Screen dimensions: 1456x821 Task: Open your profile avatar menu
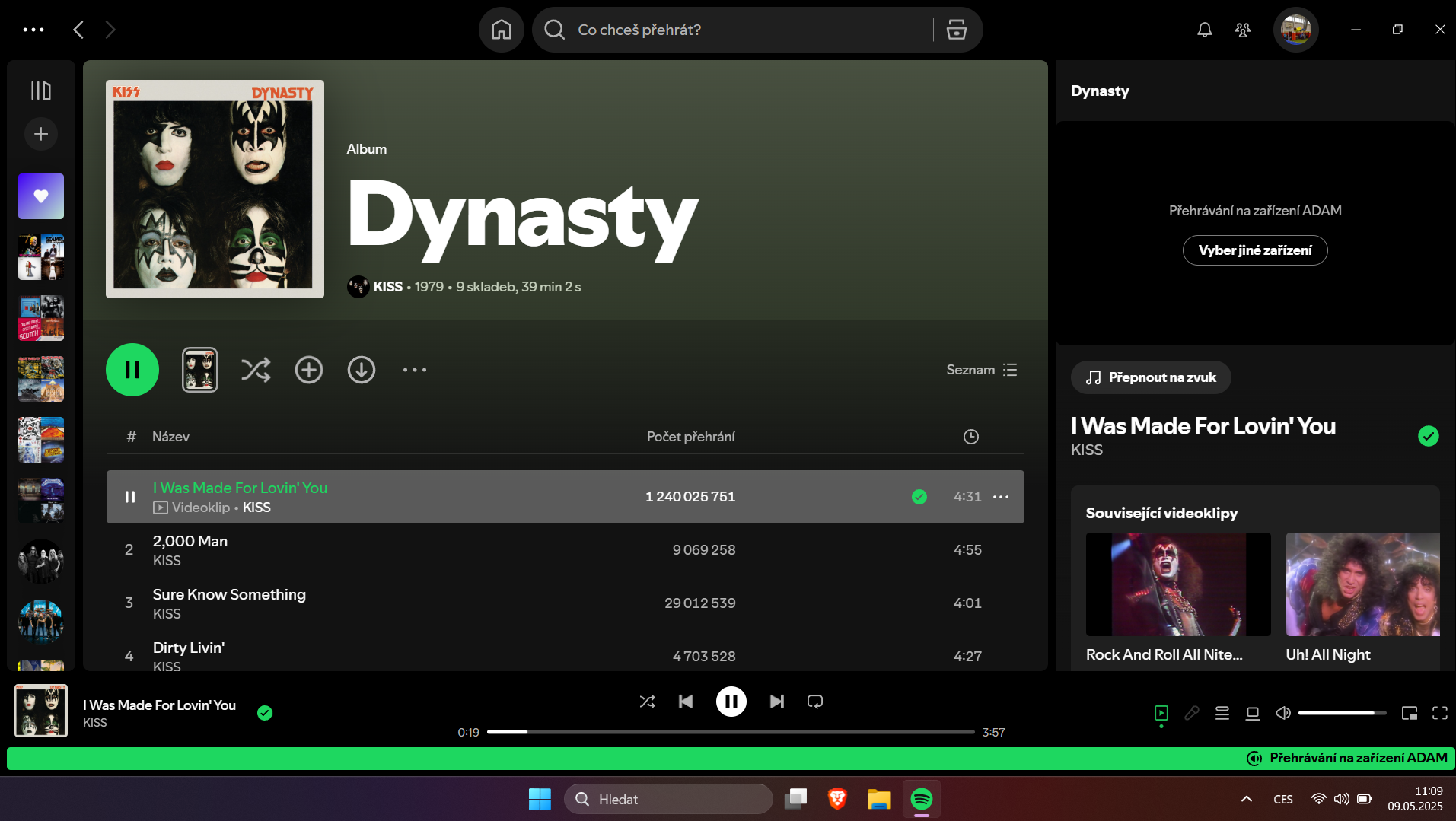click(x=1295, y=30)
